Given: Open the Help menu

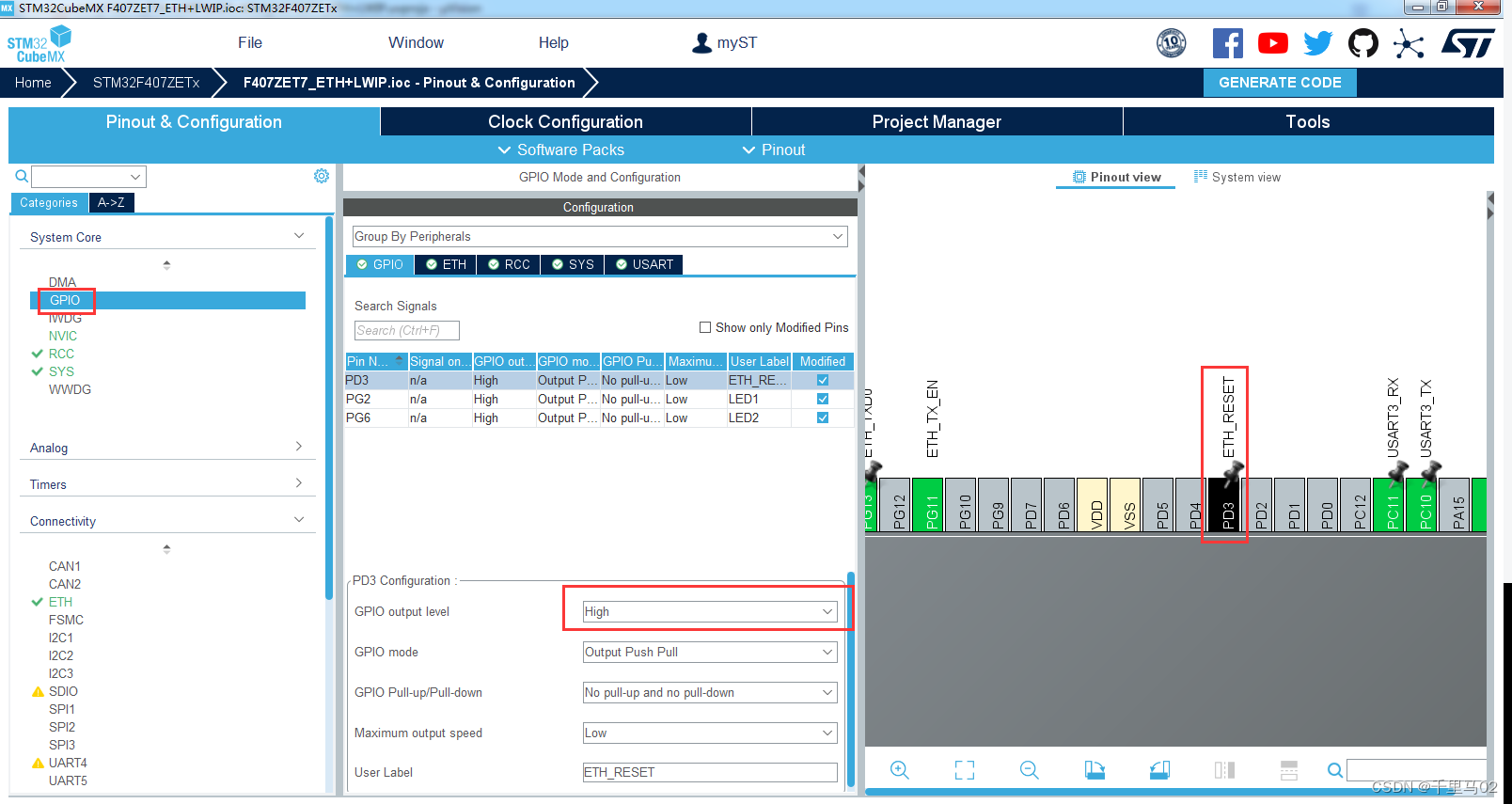Looking at the screenshot, I should [x=553, y=42].
